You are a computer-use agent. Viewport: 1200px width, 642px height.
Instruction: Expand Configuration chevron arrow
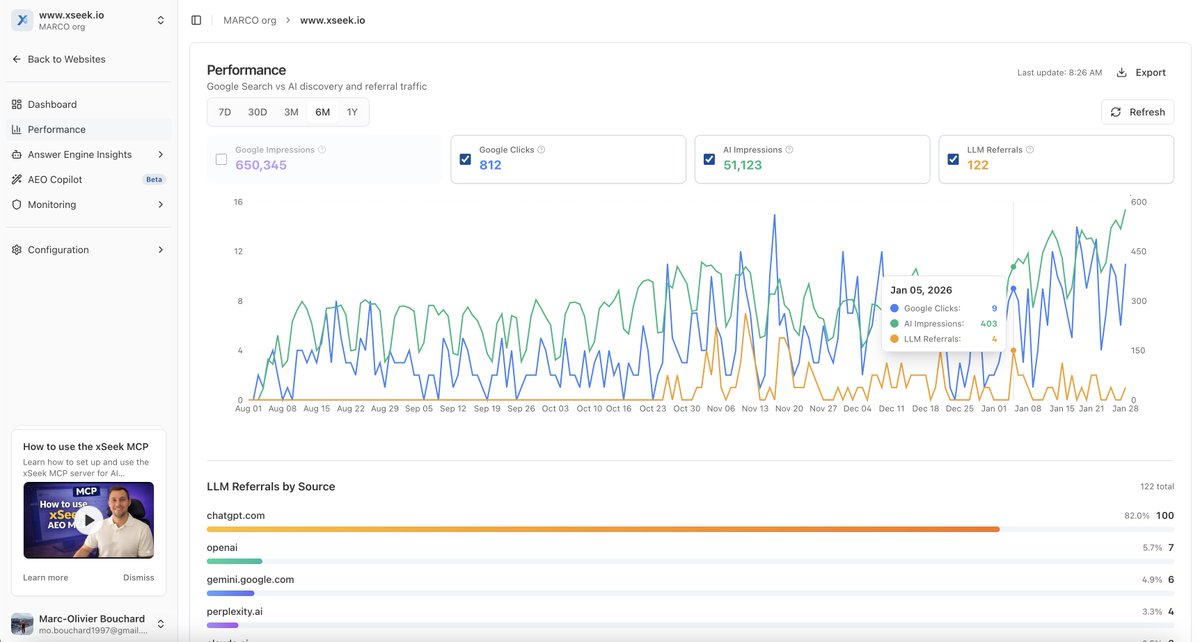point(161,250)
